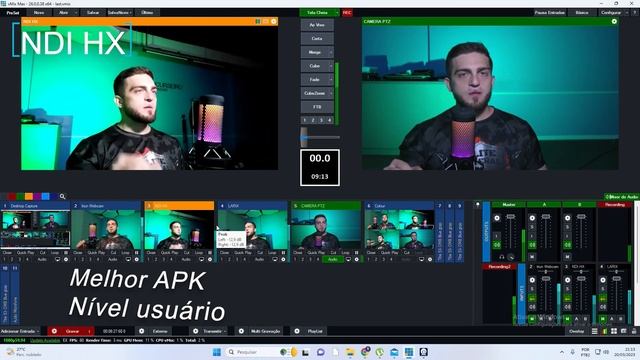Click gear icon beside Externo button
This screenshot has height=360, width=640.
(142, 331)
